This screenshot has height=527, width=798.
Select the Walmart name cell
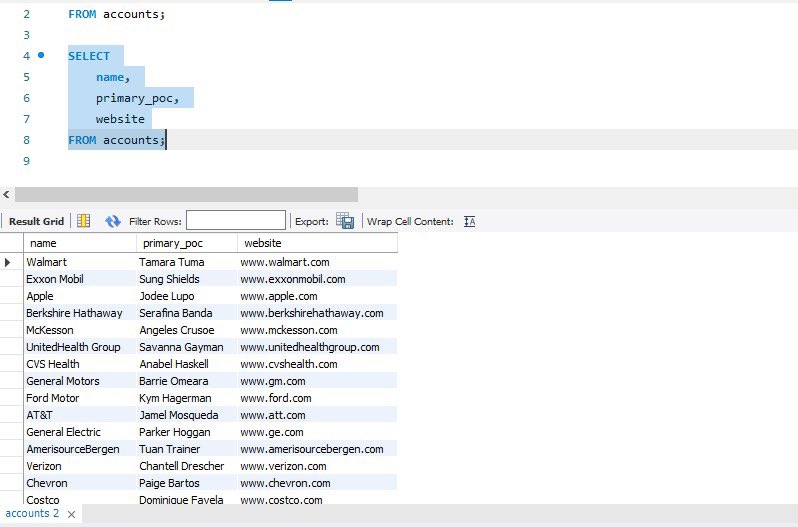click(x=80, y=262)
